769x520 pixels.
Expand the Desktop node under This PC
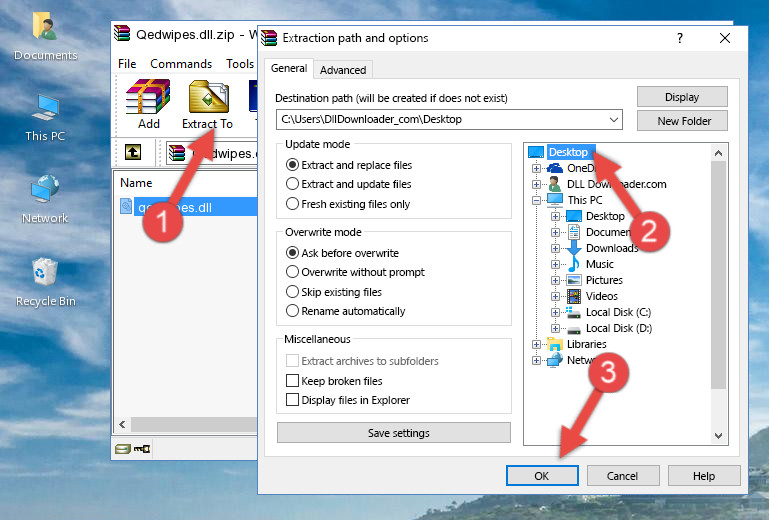[555, 216]
